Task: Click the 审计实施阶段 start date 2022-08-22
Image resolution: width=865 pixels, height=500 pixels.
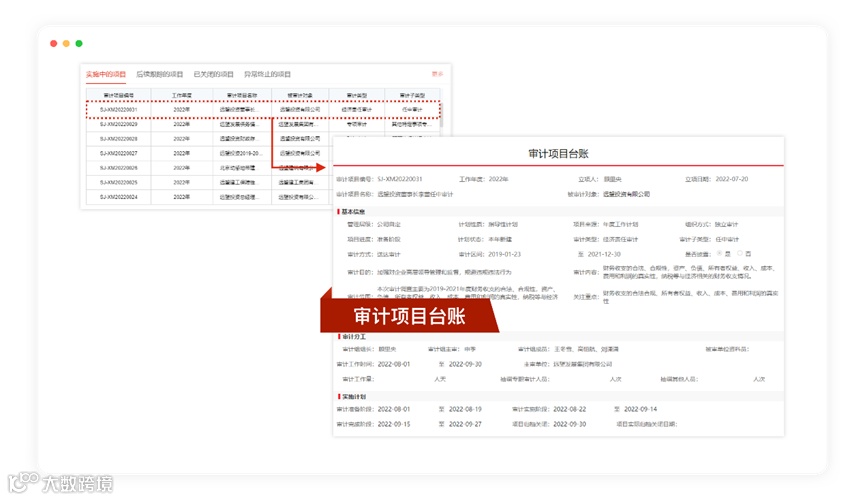Action: pos(569,409)
